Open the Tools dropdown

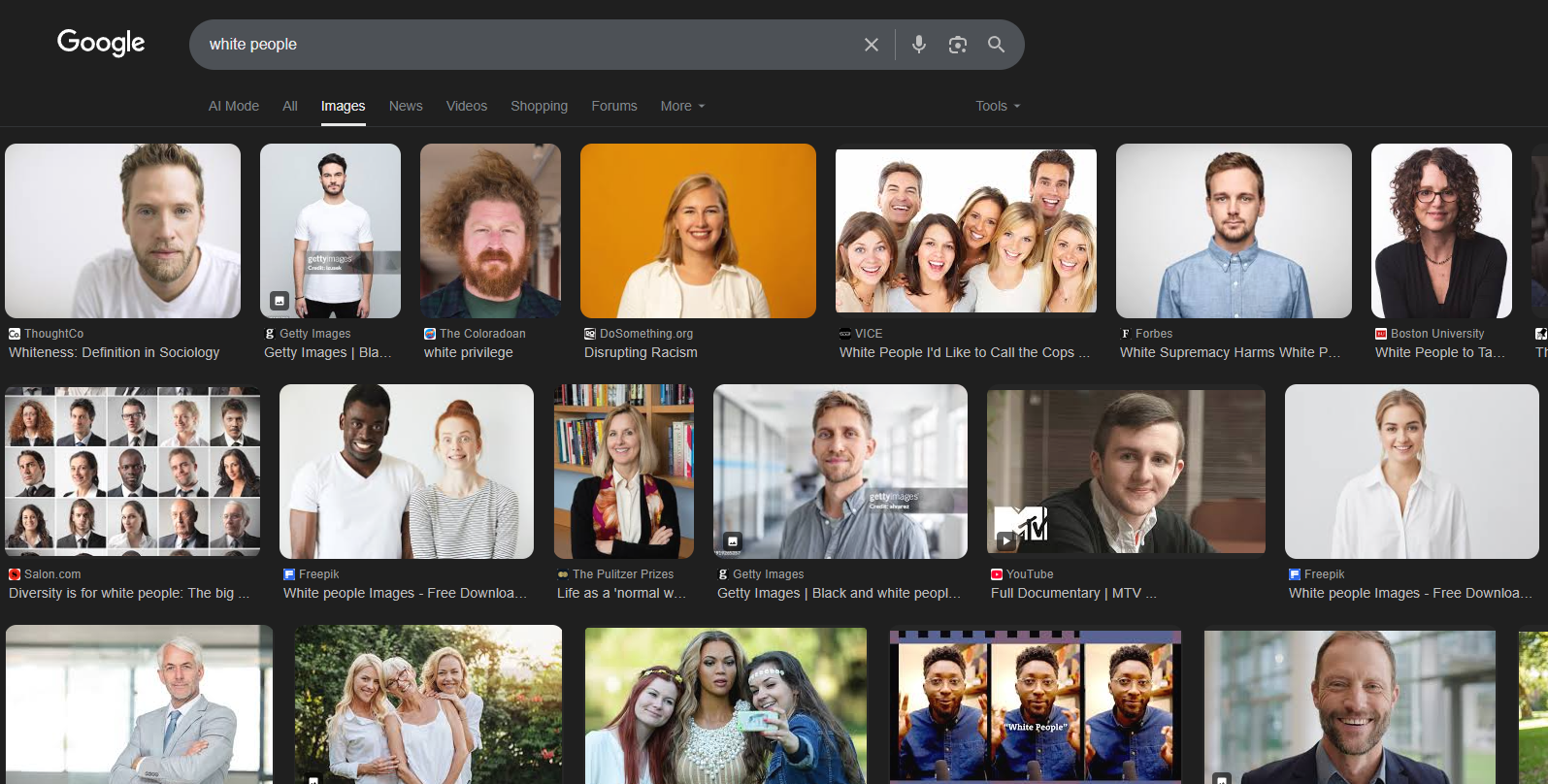997,106
